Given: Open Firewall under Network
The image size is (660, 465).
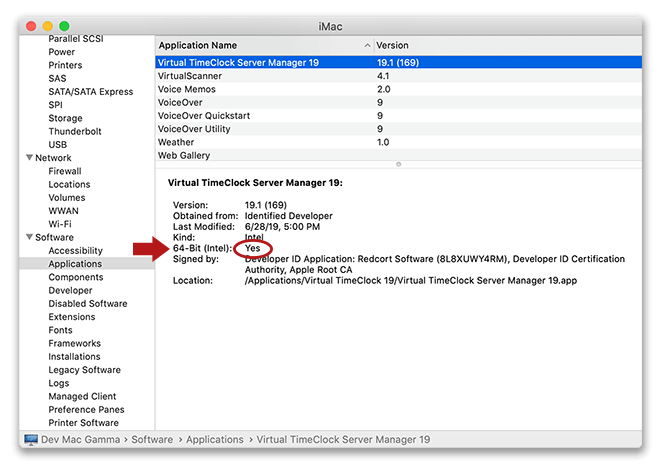Looking at the screenshot, I should (65, 171).
